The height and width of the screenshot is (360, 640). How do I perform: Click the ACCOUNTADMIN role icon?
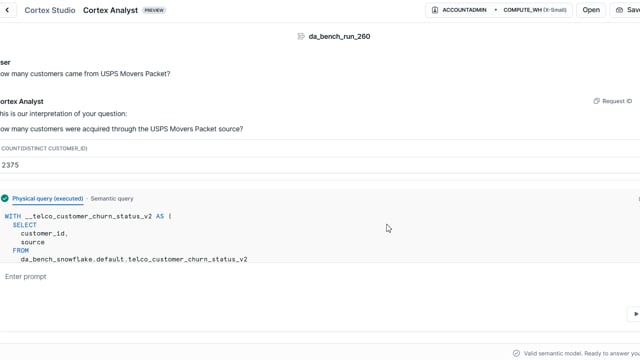click(x=435, y=10)
